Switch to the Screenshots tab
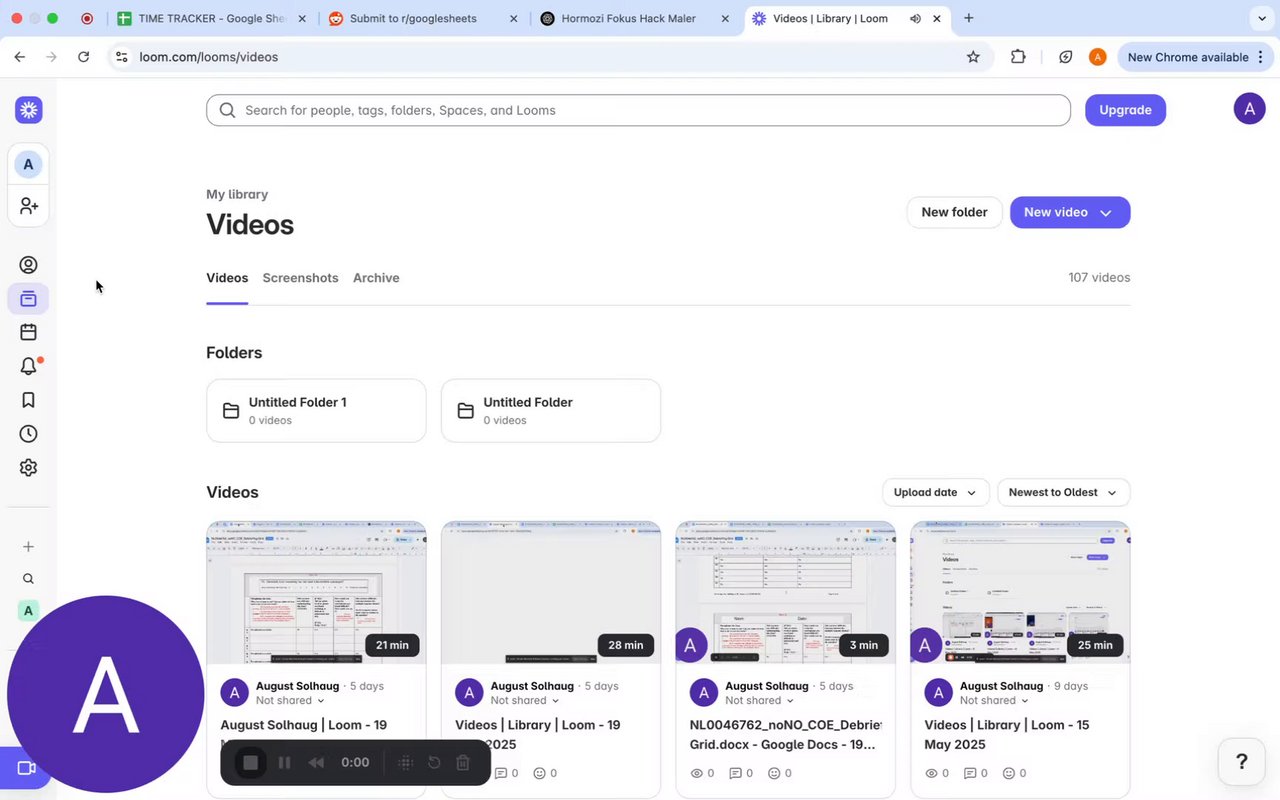This screenshot has width=1280, height=800. 300,278
